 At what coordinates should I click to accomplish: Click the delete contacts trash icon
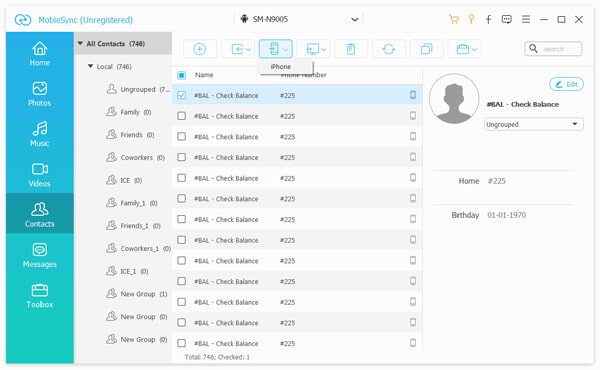tap(351, 49)
